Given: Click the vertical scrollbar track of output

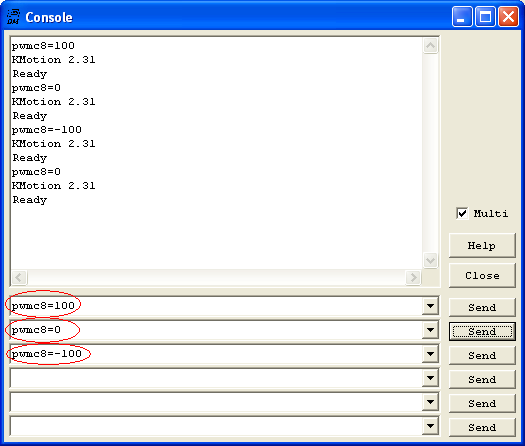Looking at the screenshot, I should 430,153.
